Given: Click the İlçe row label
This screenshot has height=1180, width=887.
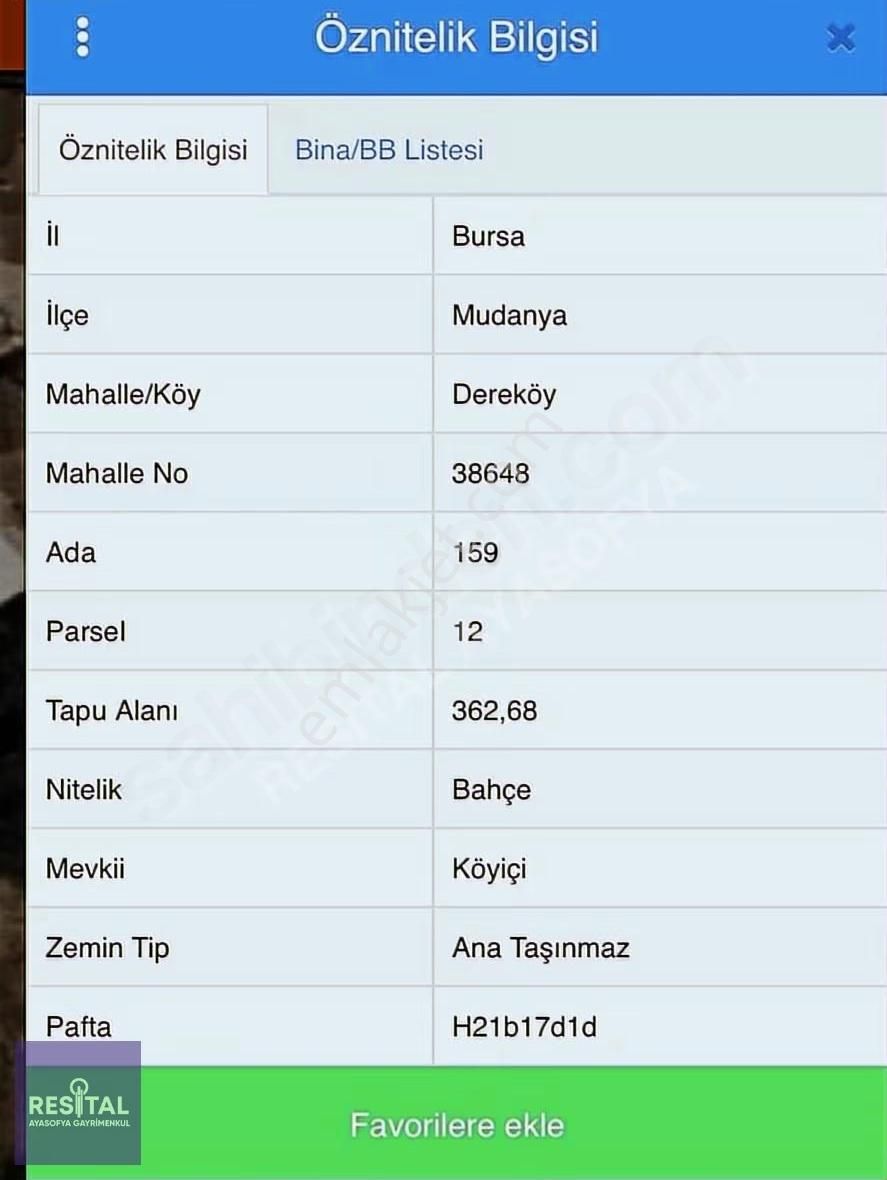Looking at the screenshot, I should point(66,315).
